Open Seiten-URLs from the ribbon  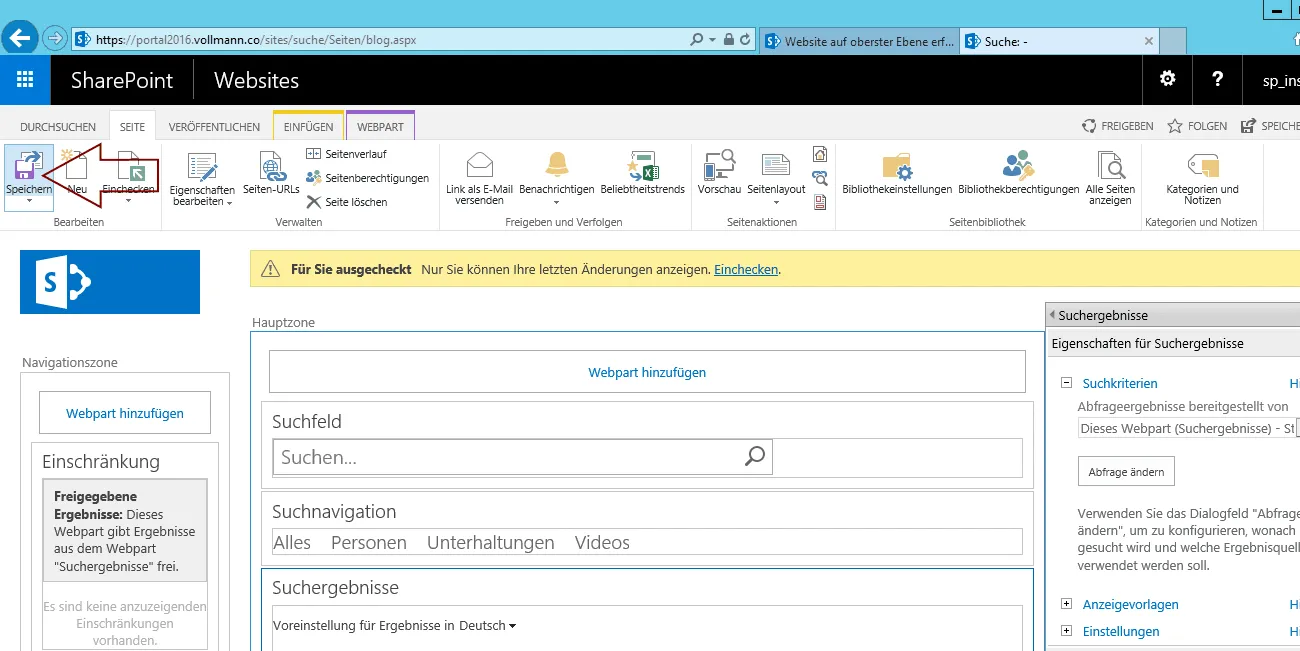271,173
